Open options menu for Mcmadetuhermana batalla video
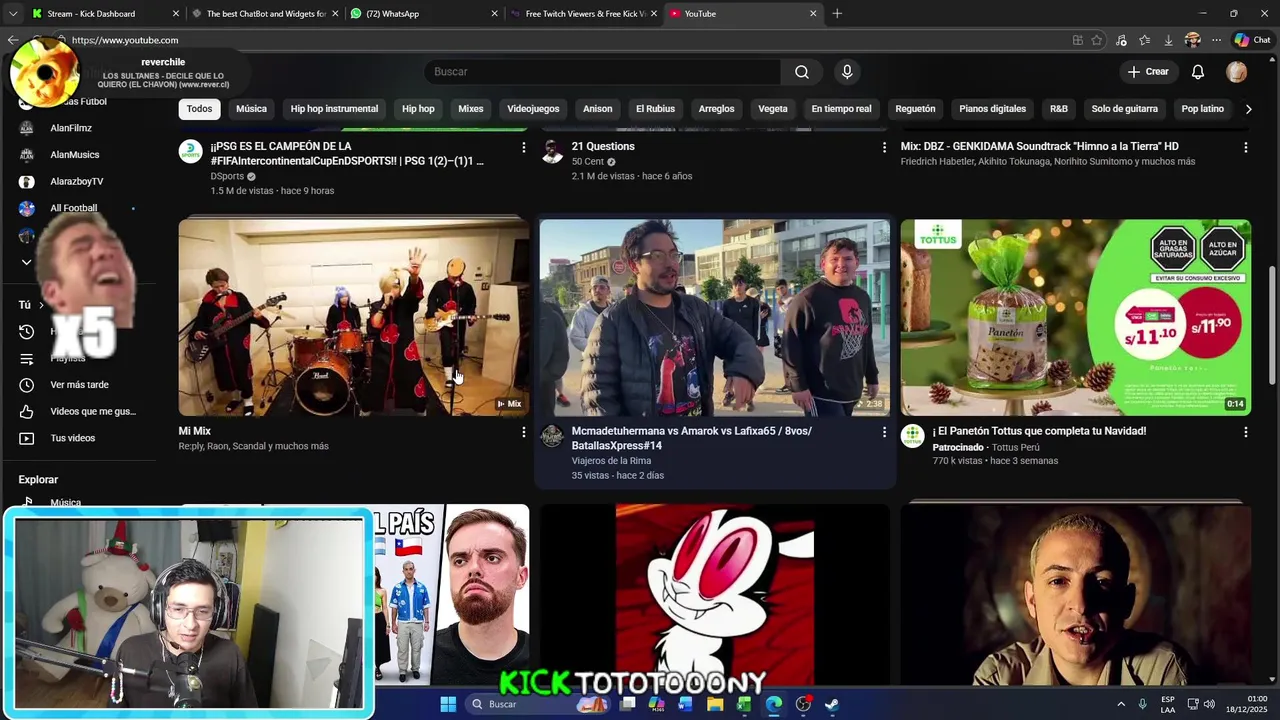1280x720 pixels. tap(884, 432)
